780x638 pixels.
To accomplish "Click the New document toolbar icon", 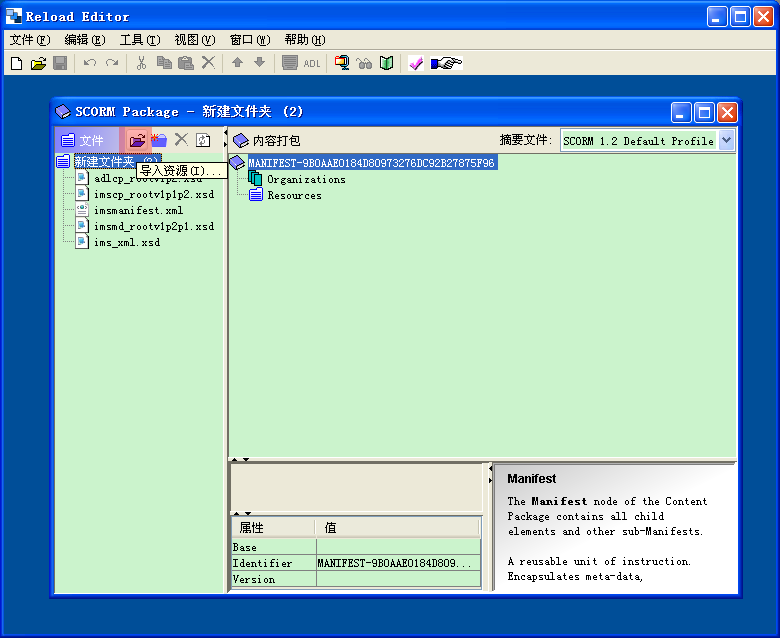I will coord(16,63).
